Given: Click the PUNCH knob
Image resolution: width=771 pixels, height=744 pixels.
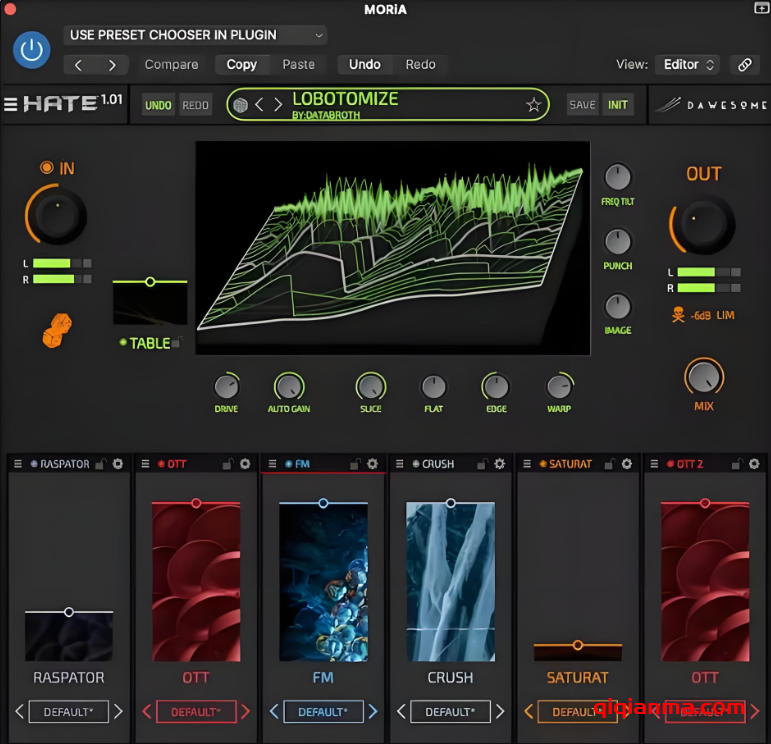Looking at the screenshot, I should 618,241.
